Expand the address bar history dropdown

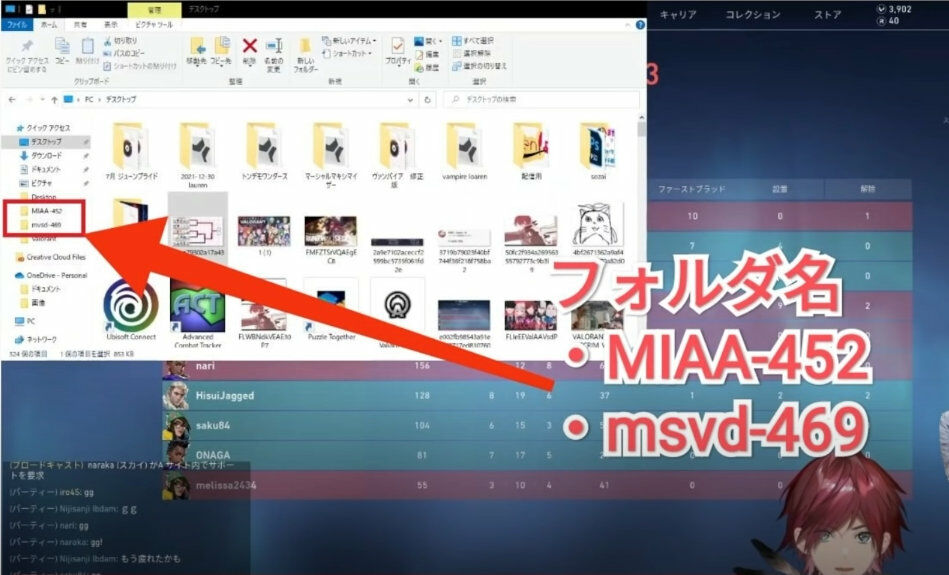409,100
